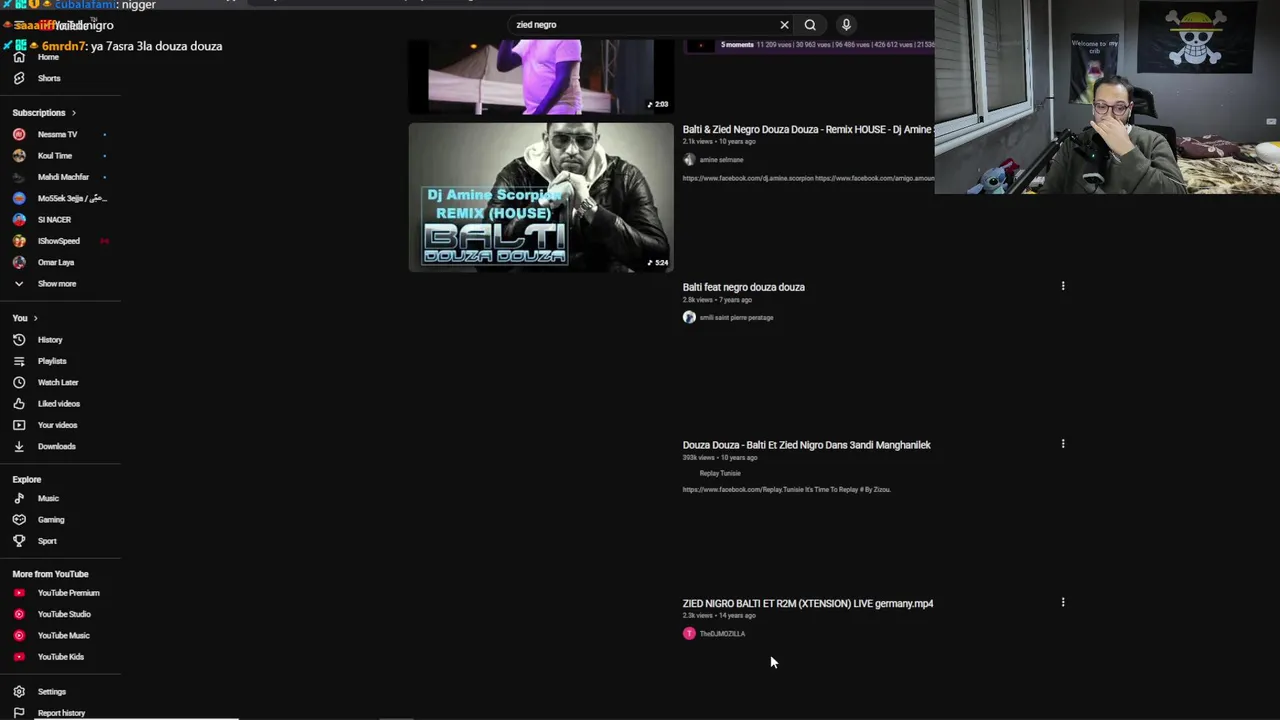Expand the Subscriptions section chevron
This screenshot has height=720, width=1280.
click(73, 113)
